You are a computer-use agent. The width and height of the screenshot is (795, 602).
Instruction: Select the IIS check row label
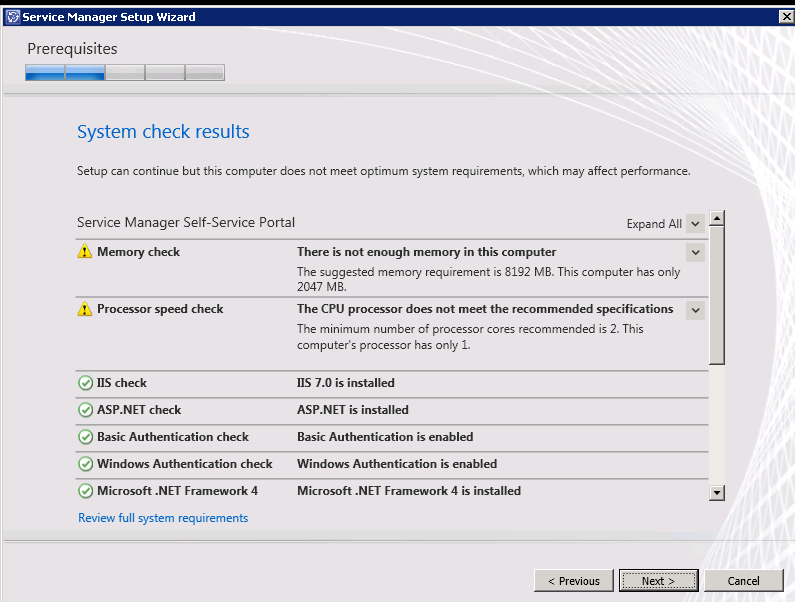tap(122, 383)
